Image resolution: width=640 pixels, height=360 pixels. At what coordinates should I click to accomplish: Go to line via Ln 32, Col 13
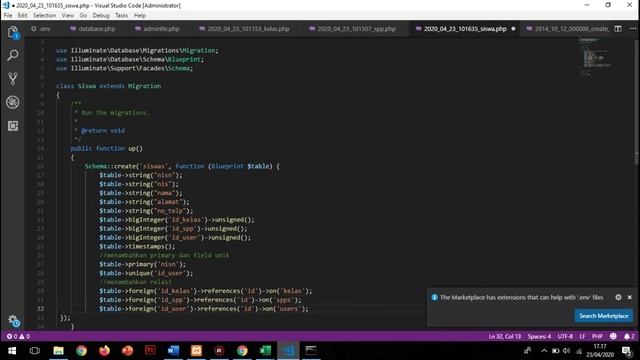[x=504, y=336]
